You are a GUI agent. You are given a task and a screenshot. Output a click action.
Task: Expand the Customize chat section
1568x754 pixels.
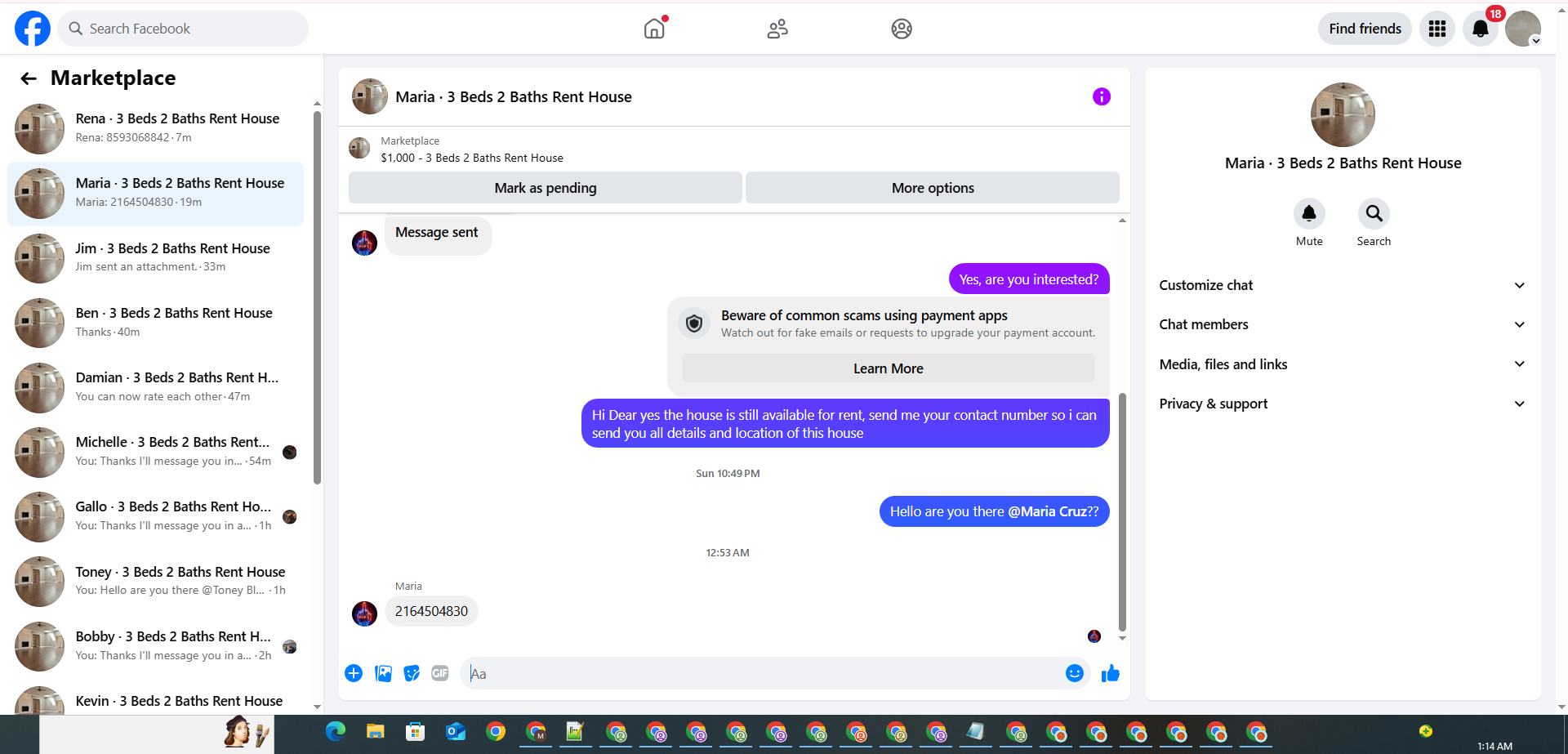[1343, 285]
